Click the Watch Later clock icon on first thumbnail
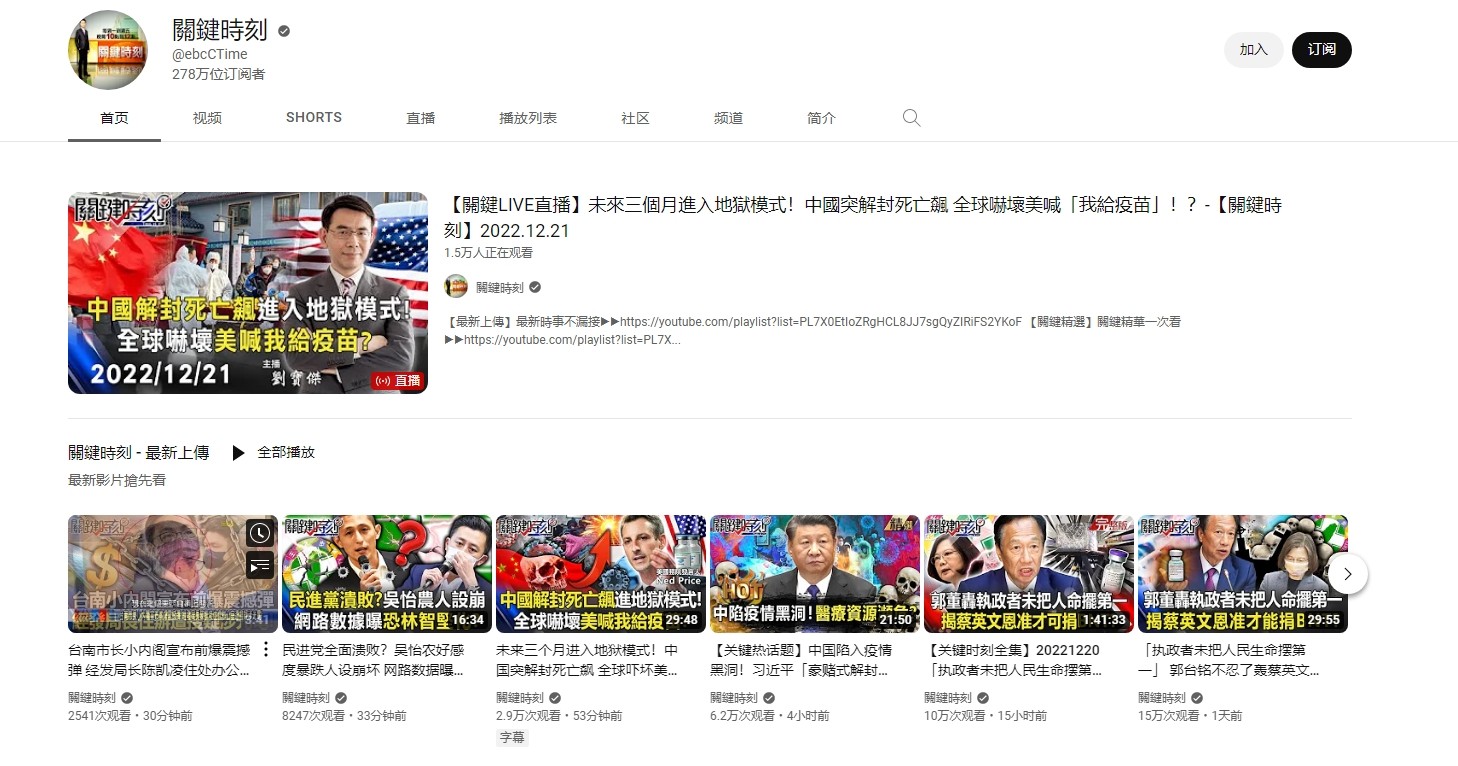Screen dimensions: 1458x766 pyautogui.click(x=259, y=533)
